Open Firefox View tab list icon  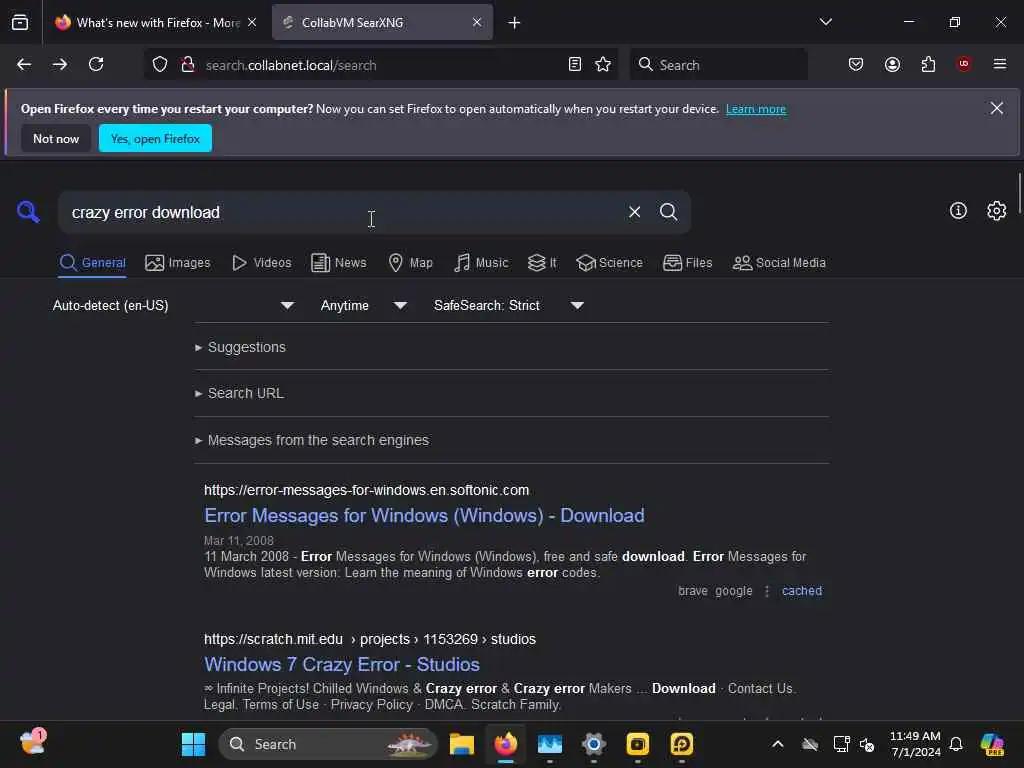pyautogui.click(x=20, y=22)
